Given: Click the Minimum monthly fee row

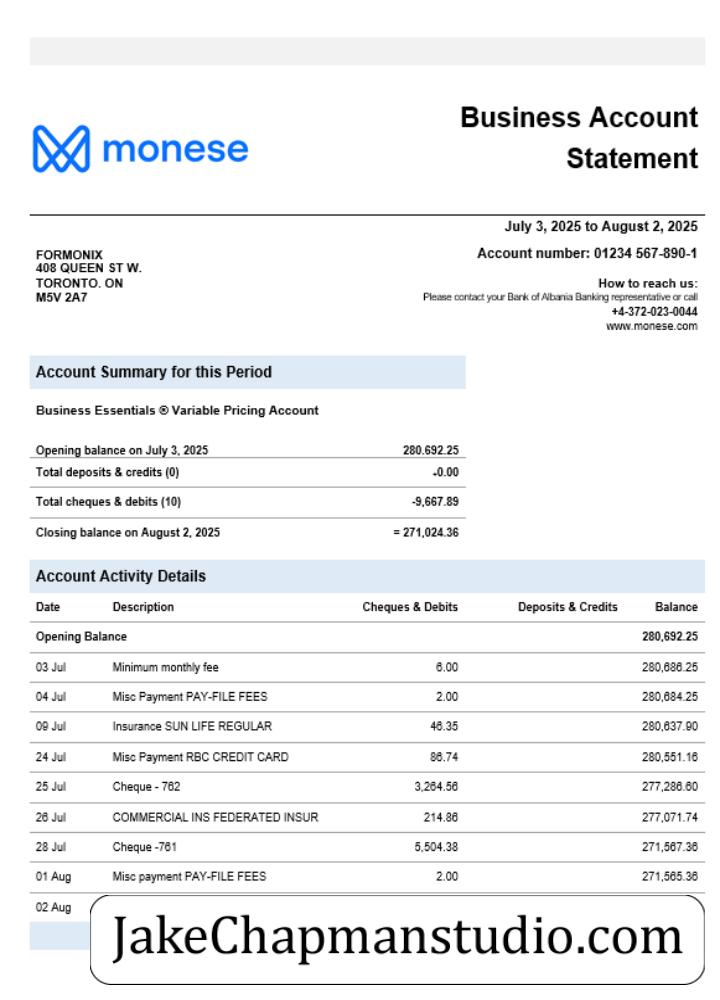Looking at the screenshot, I should [367, 667].
